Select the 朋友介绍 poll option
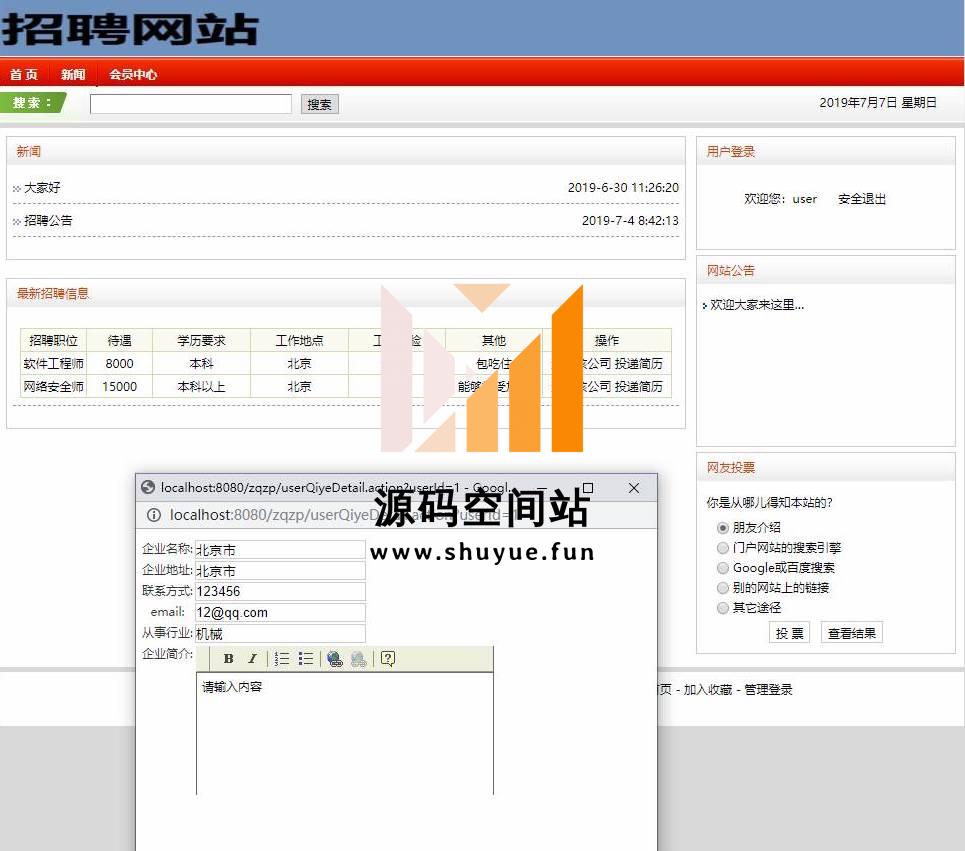The image size is (965, 851). coord(723,528)
